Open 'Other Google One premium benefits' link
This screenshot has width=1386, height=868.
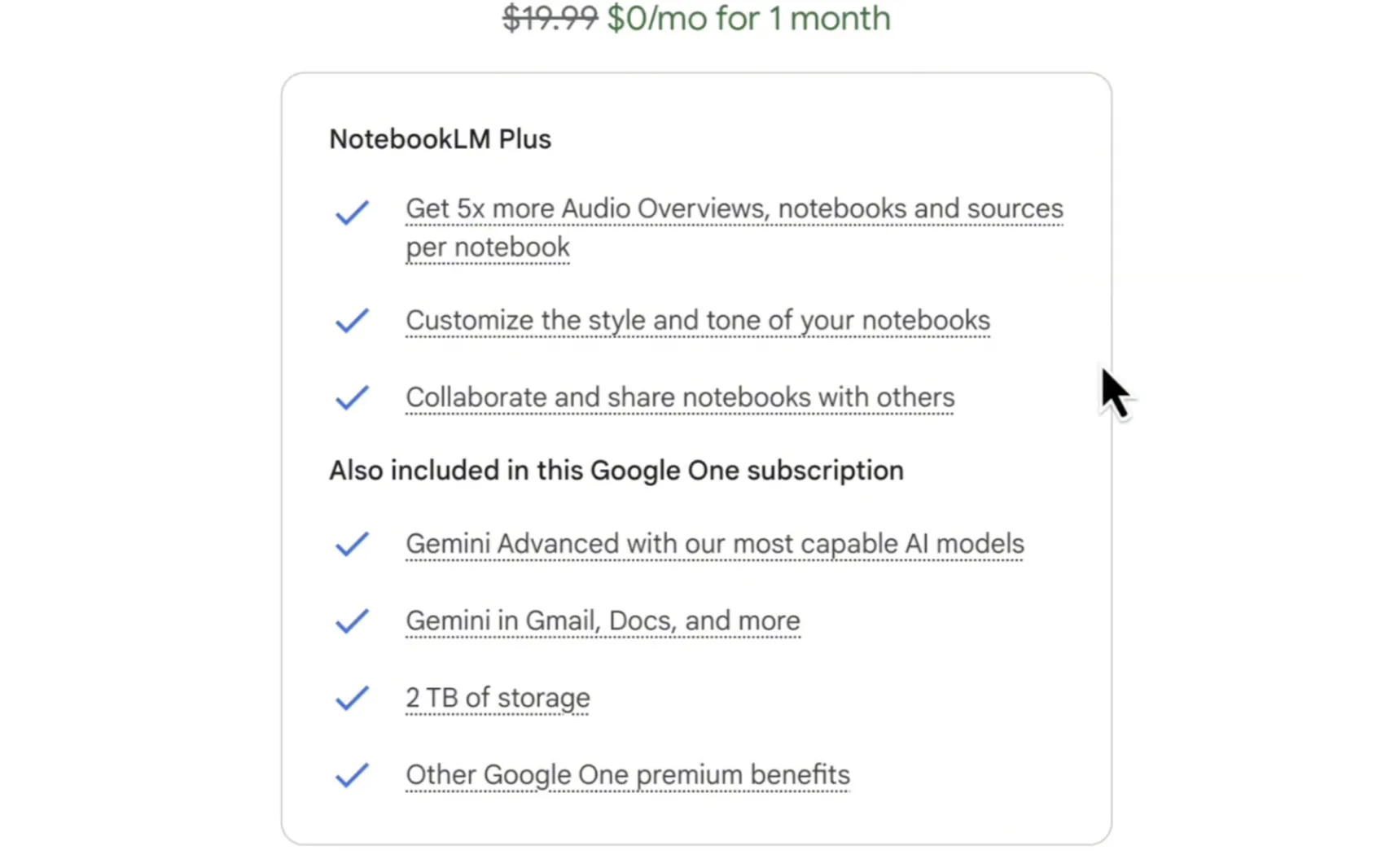coord(628,775)
